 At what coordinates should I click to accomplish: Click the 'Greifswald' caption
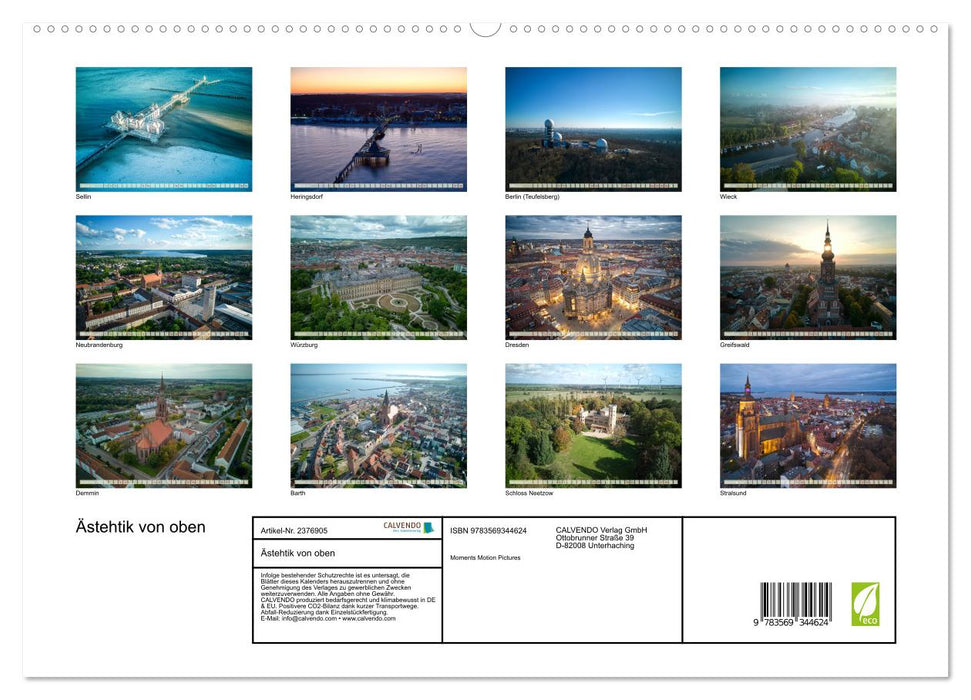(734, 345)
